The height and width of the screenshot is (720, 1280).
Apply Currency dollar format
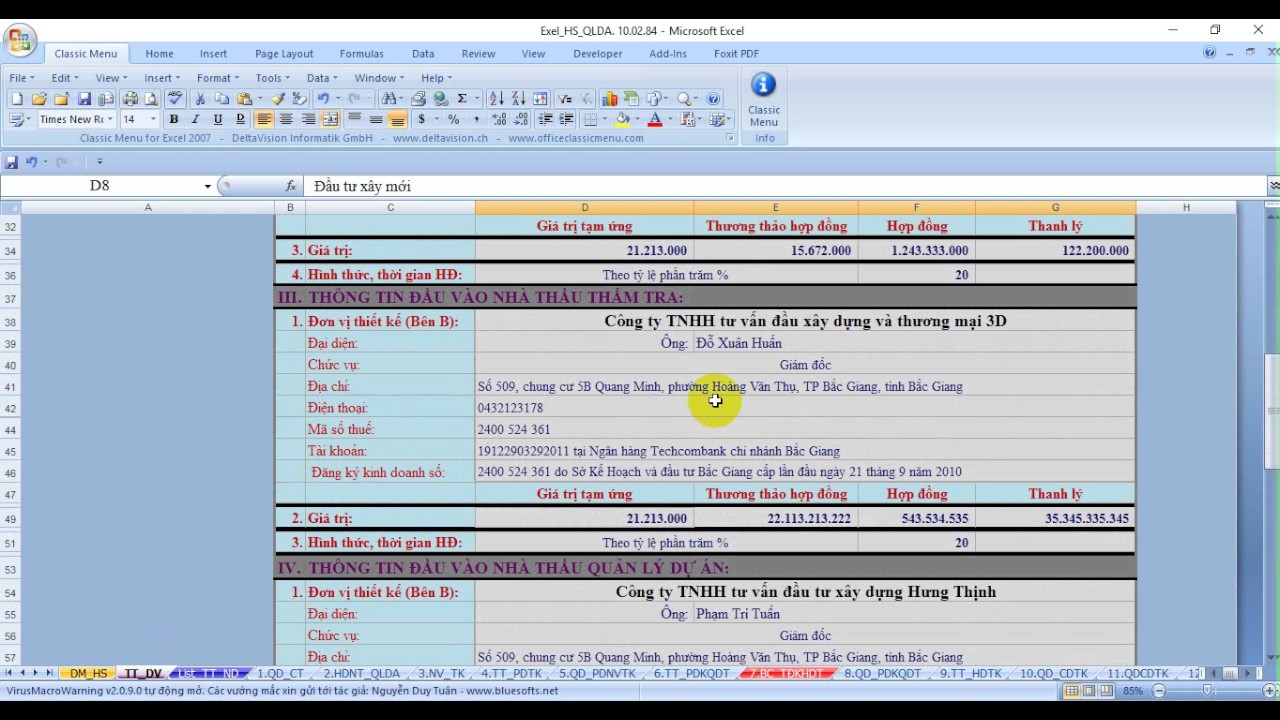pyautogui.click(x=422, y=119)
